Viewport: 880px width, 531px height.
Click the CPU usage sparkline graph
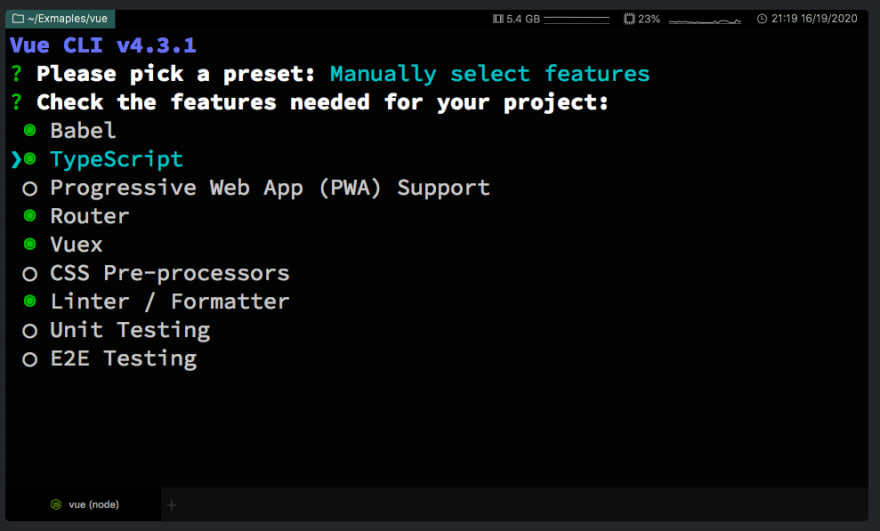[705, 21]
